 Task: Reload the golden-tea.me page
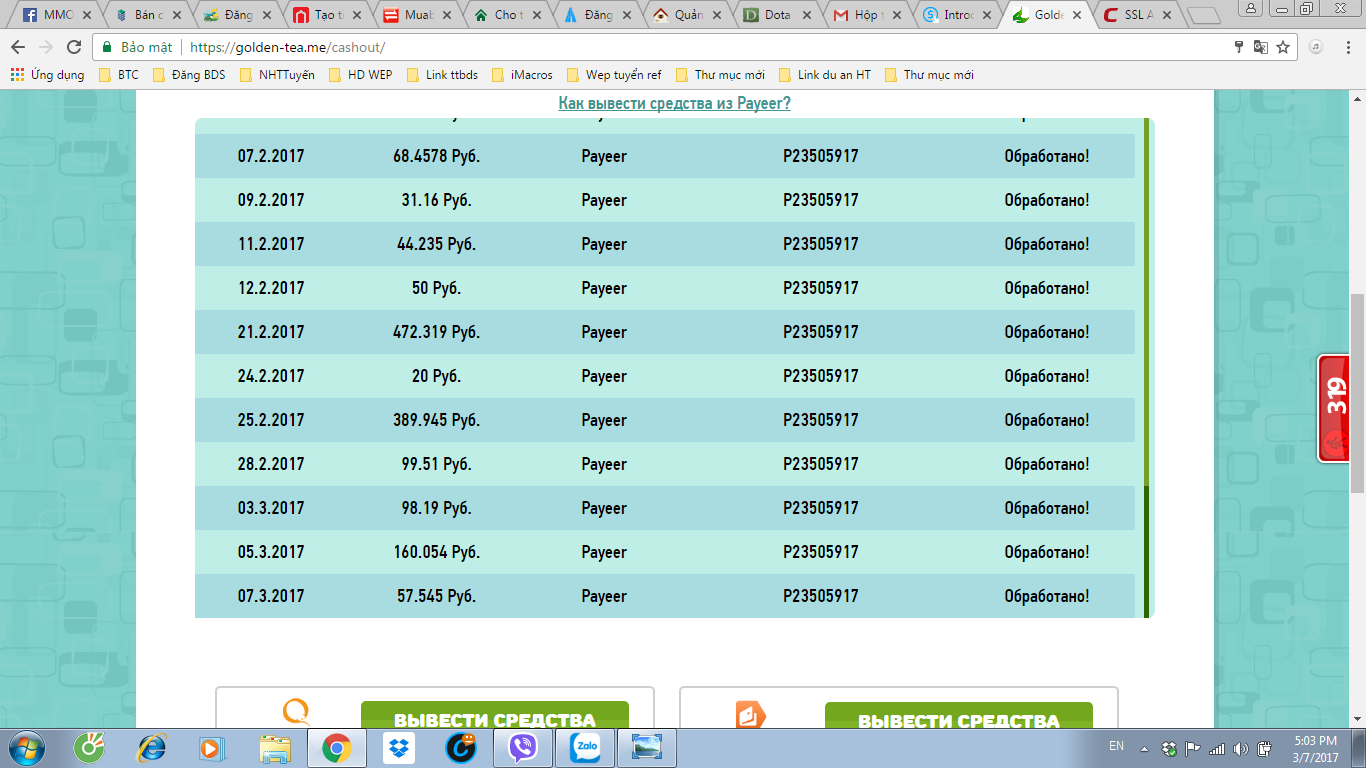coord(74,47)
